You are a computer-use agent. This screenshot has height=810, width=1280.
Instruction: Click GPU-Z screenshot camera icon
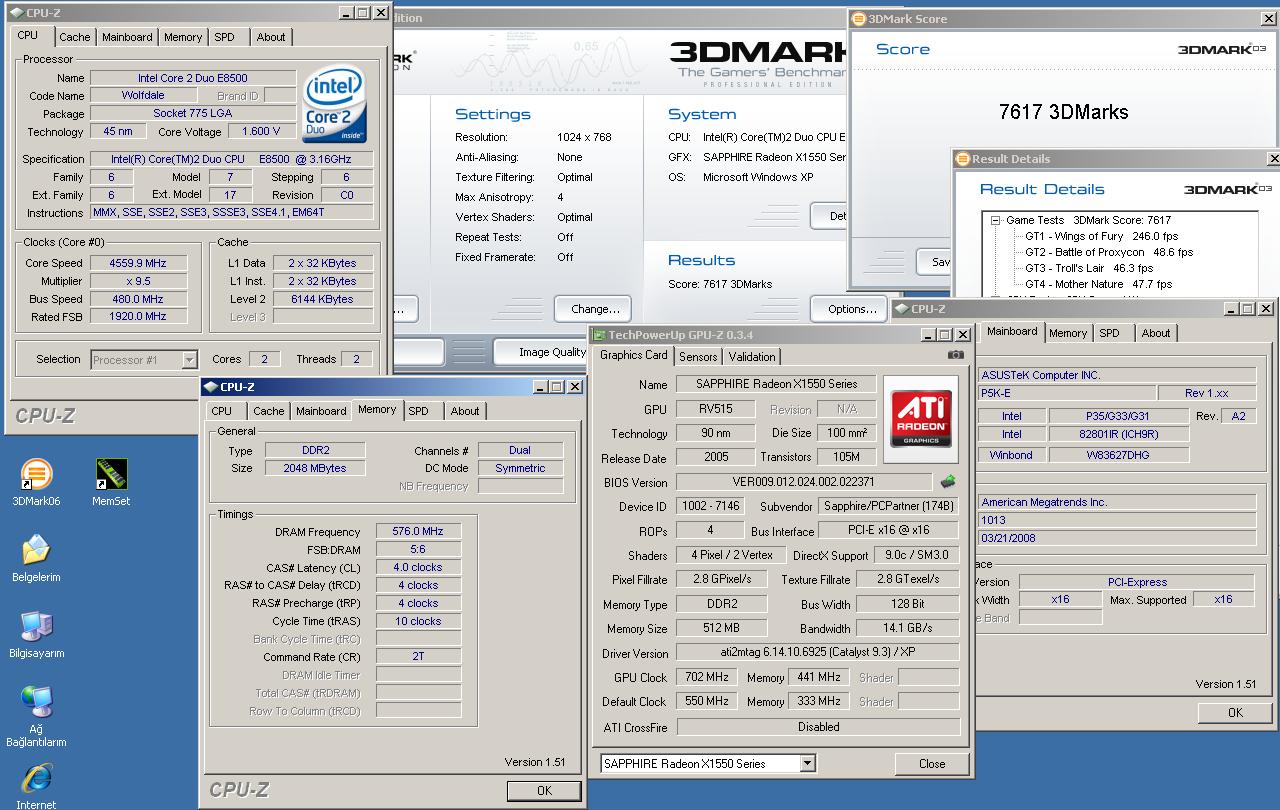[x=955, y=355]
